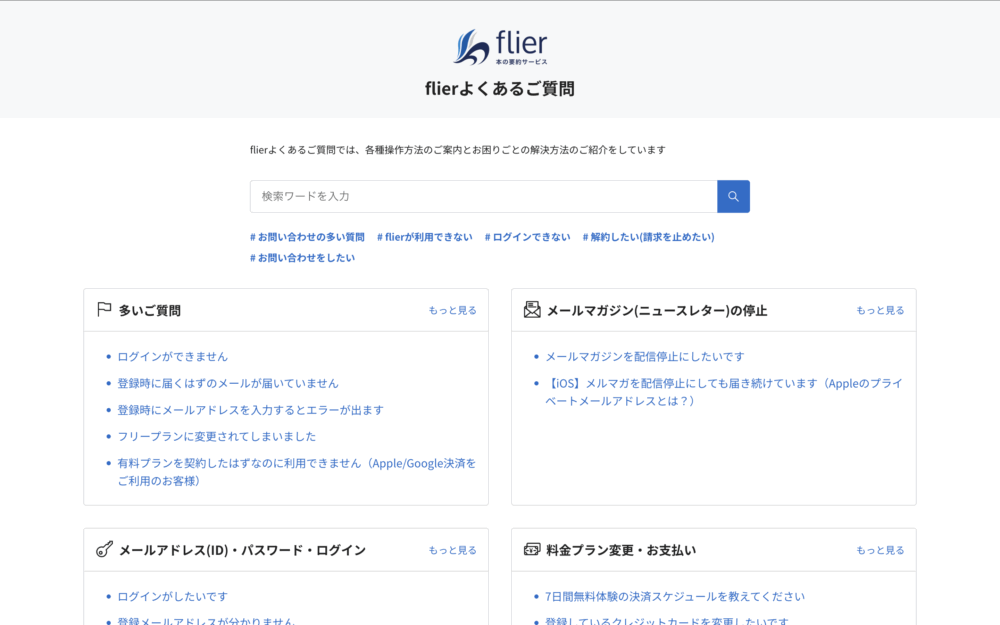Expand もっと見る for メールマガジン section

point(880,311)
